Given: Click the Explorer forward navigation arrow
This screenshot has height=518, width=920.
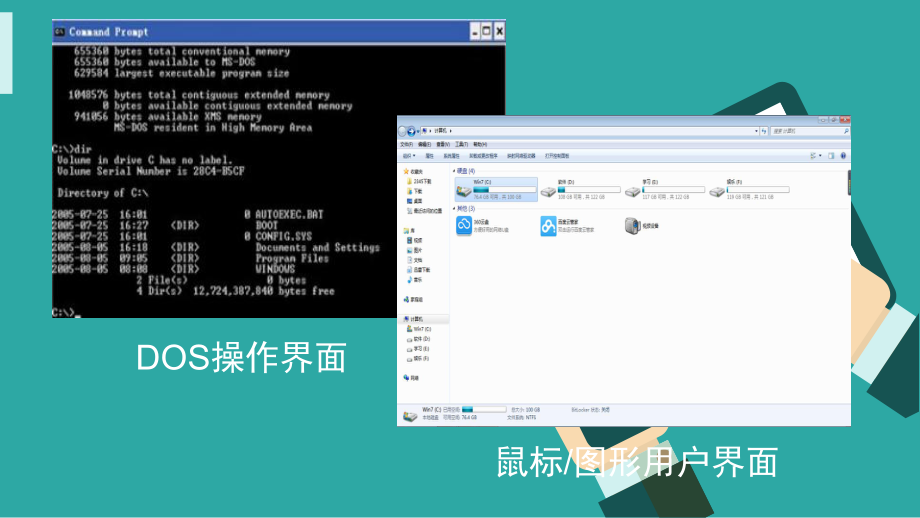Looking at the screenshot, I should [x=411, y=131].
